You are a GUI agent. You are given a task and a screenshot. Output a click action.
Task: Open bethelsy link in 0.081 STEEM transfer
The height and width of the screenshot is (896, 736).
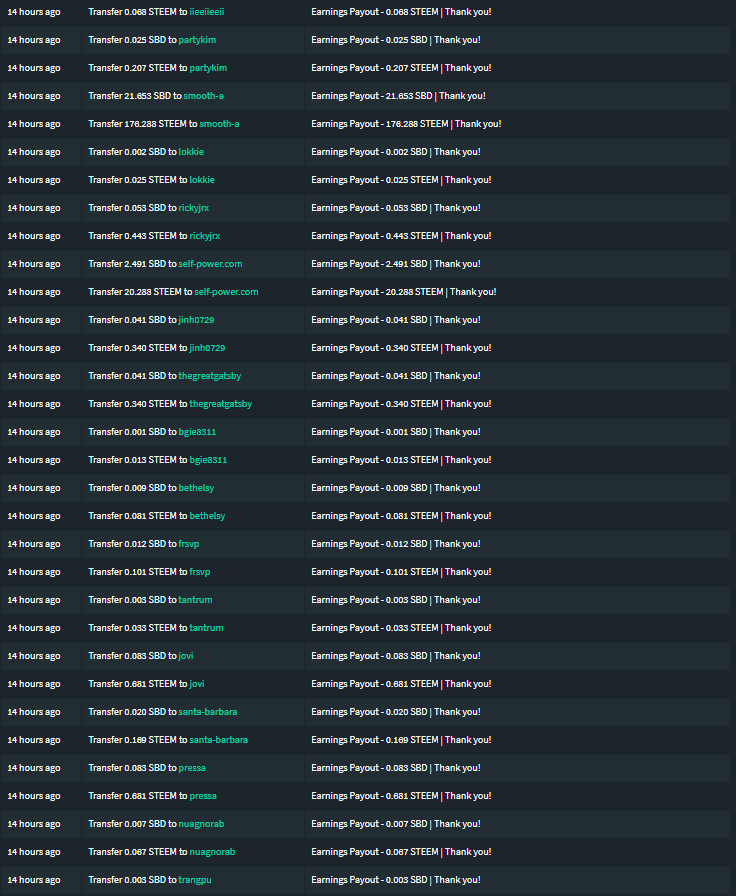[x=207, y=516]
